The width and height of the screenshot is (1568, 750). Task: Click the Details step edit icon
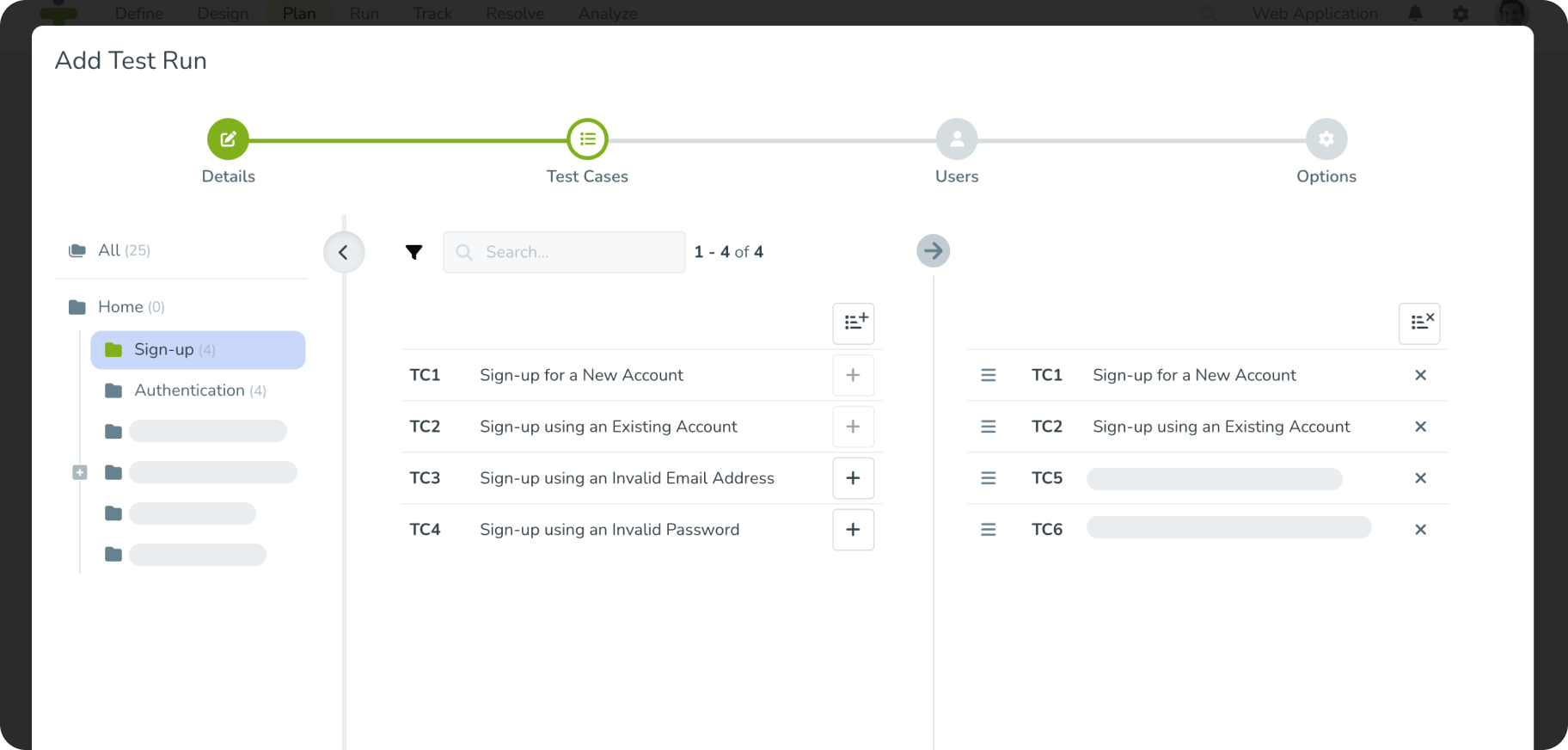tap(228, 139)
